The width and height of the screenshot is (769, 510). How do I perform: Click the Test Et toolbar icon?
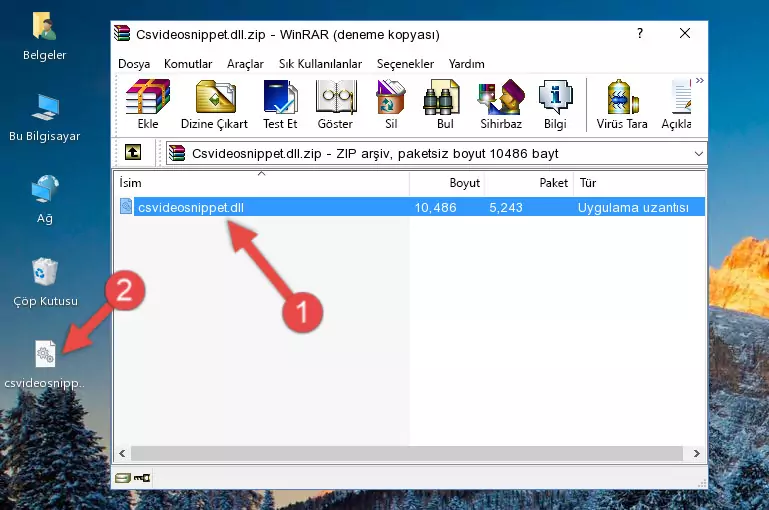coord(280,104)
